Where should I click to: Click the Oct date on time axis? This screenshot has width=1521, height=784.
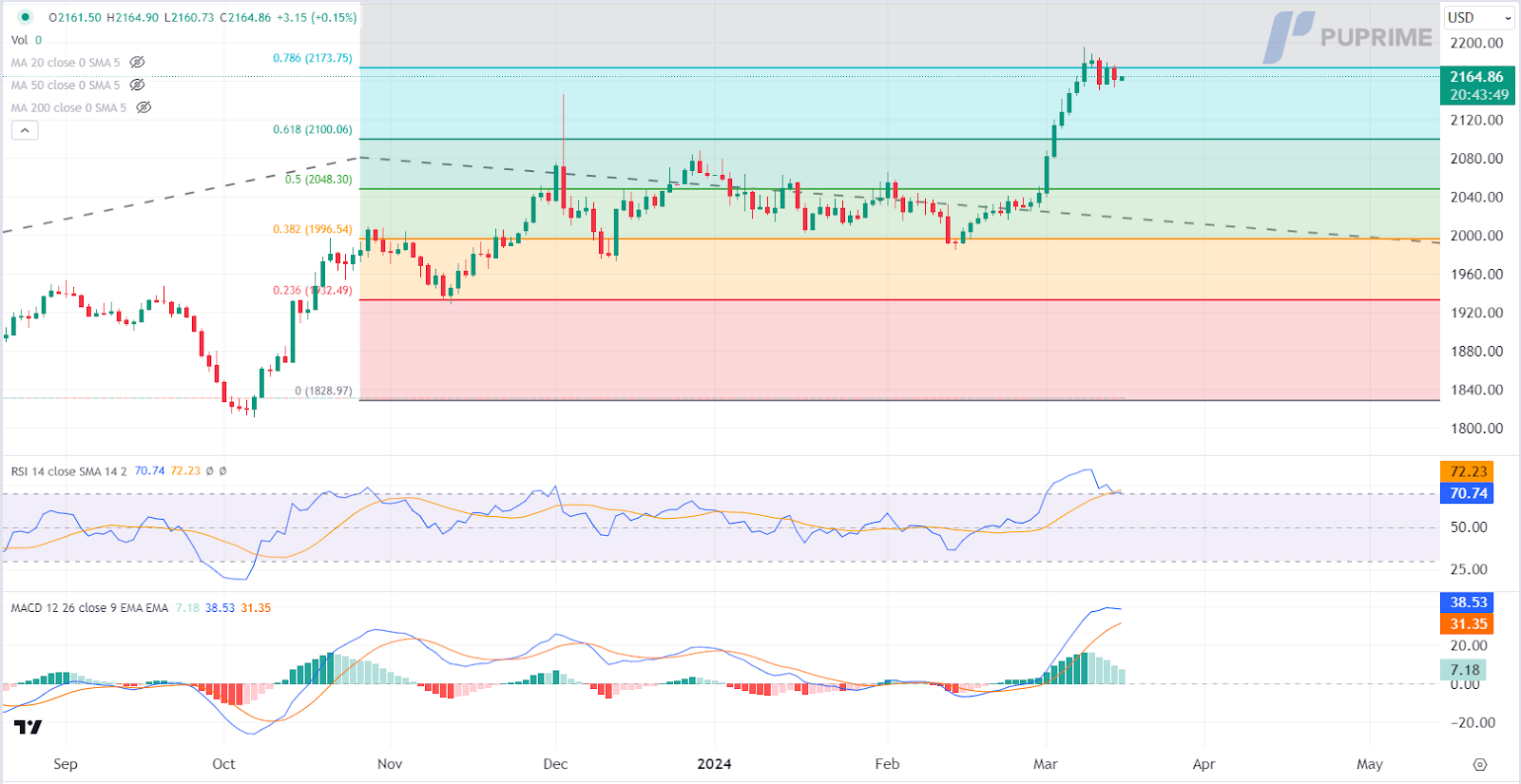223,764
